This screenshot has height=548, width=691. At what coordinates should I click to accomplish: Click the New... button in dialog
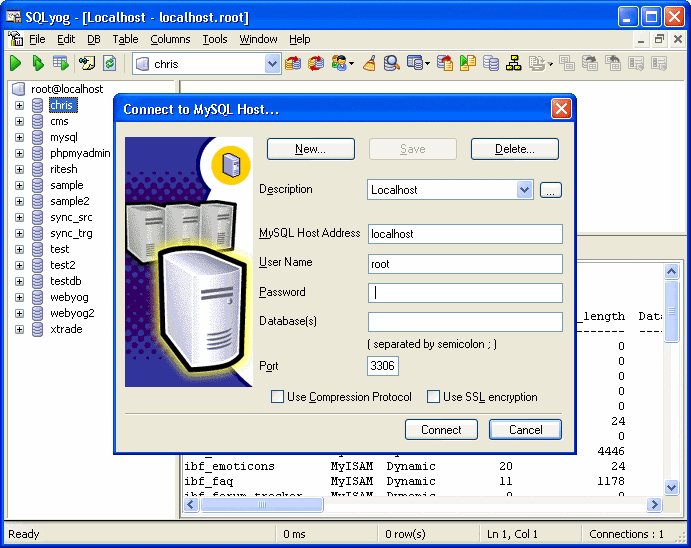click(x=310, y=149)
